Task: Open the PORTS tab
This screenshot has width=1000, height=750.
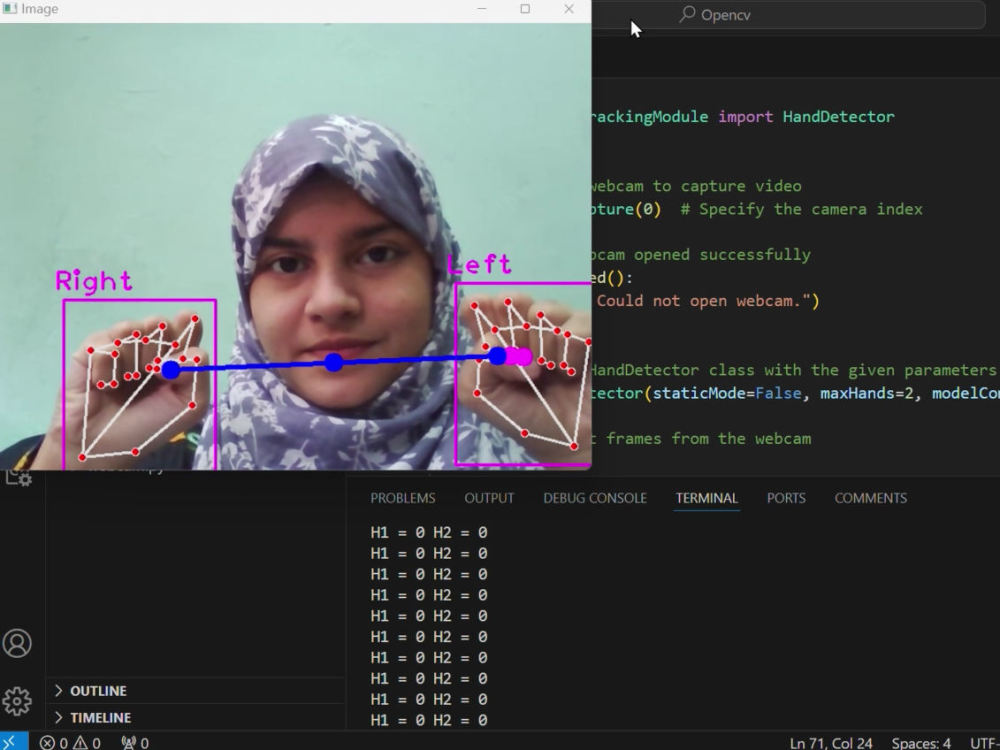Action: point(786,498)
